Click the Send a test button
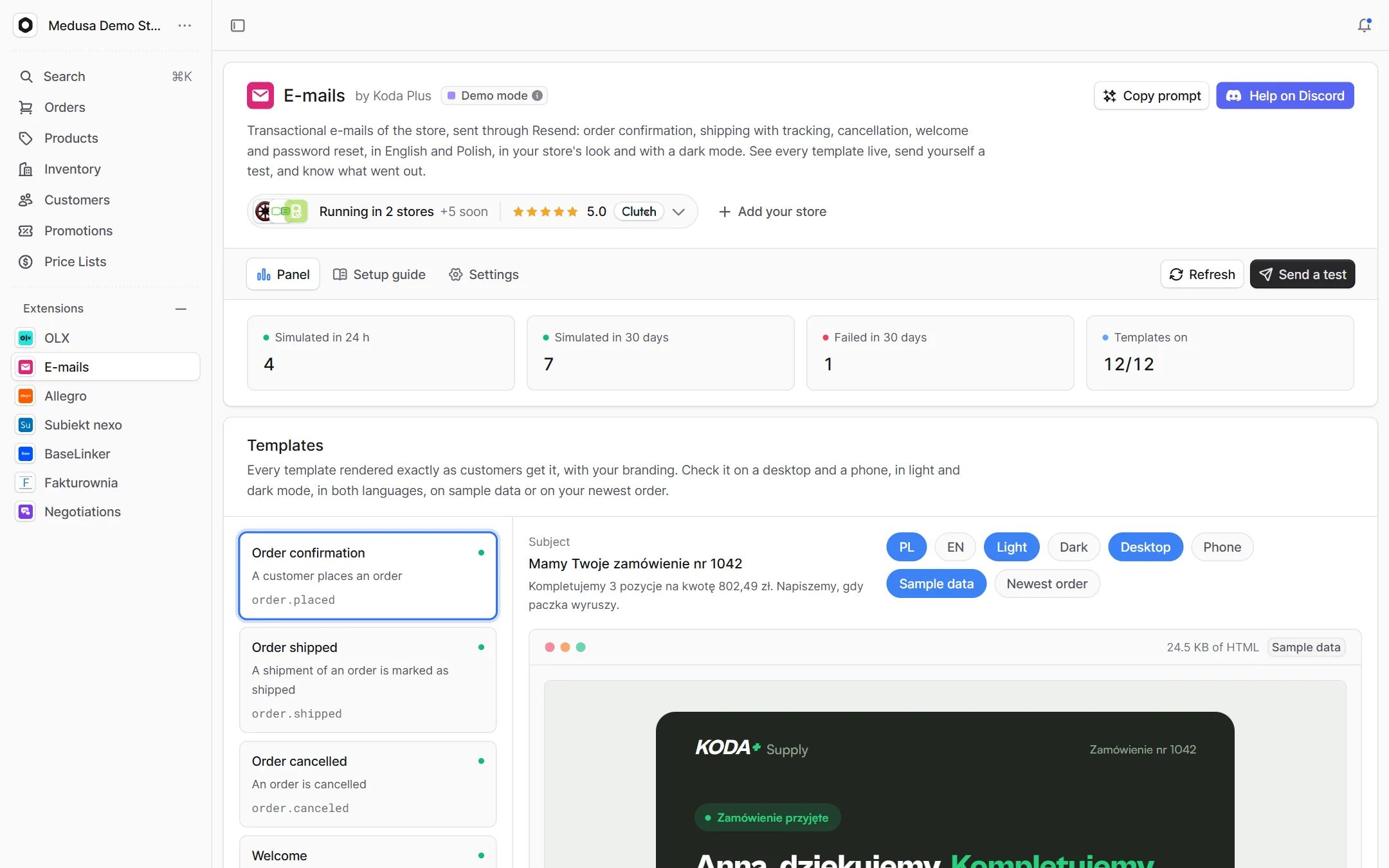Image resolution: width=1389 pixels, height=868 pixels. (1302, 275)
